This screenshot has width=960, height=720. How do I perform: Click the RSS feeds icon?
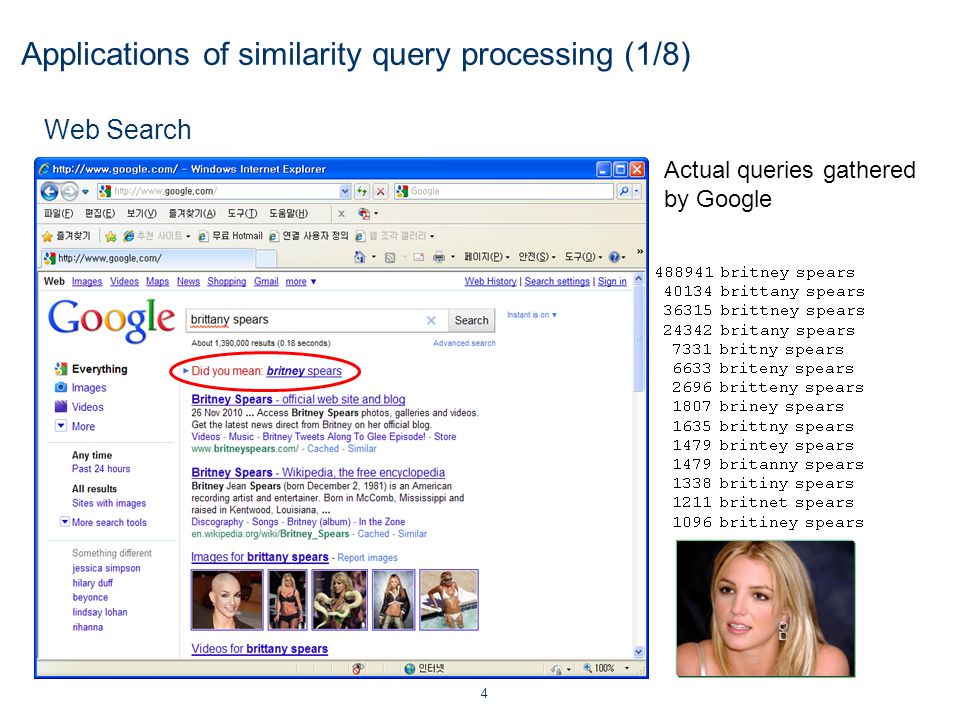pyautogui.click(x=389, y=258)
